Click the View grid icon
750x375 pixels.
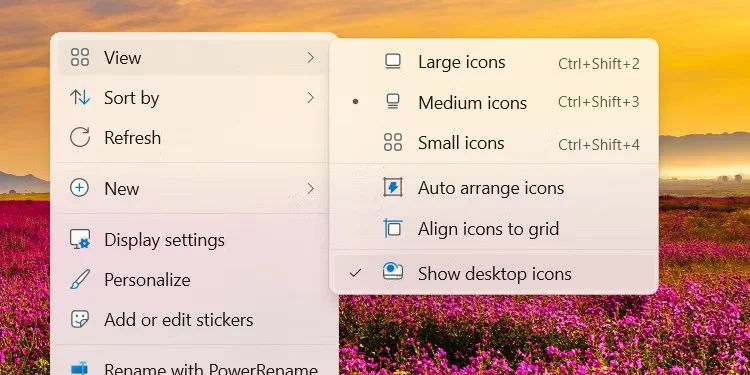click(x=80, y=57)
